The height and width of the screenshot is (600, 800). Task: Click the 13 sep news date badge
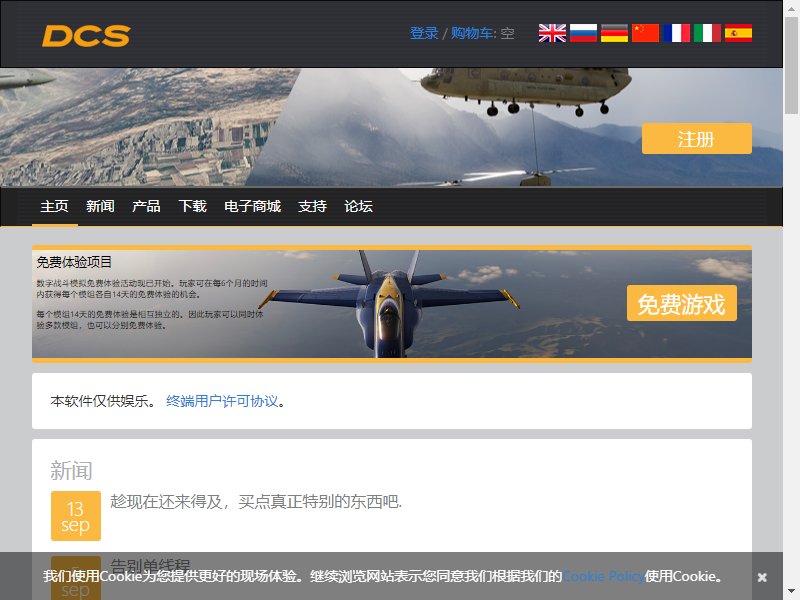(x=76, y=516)
